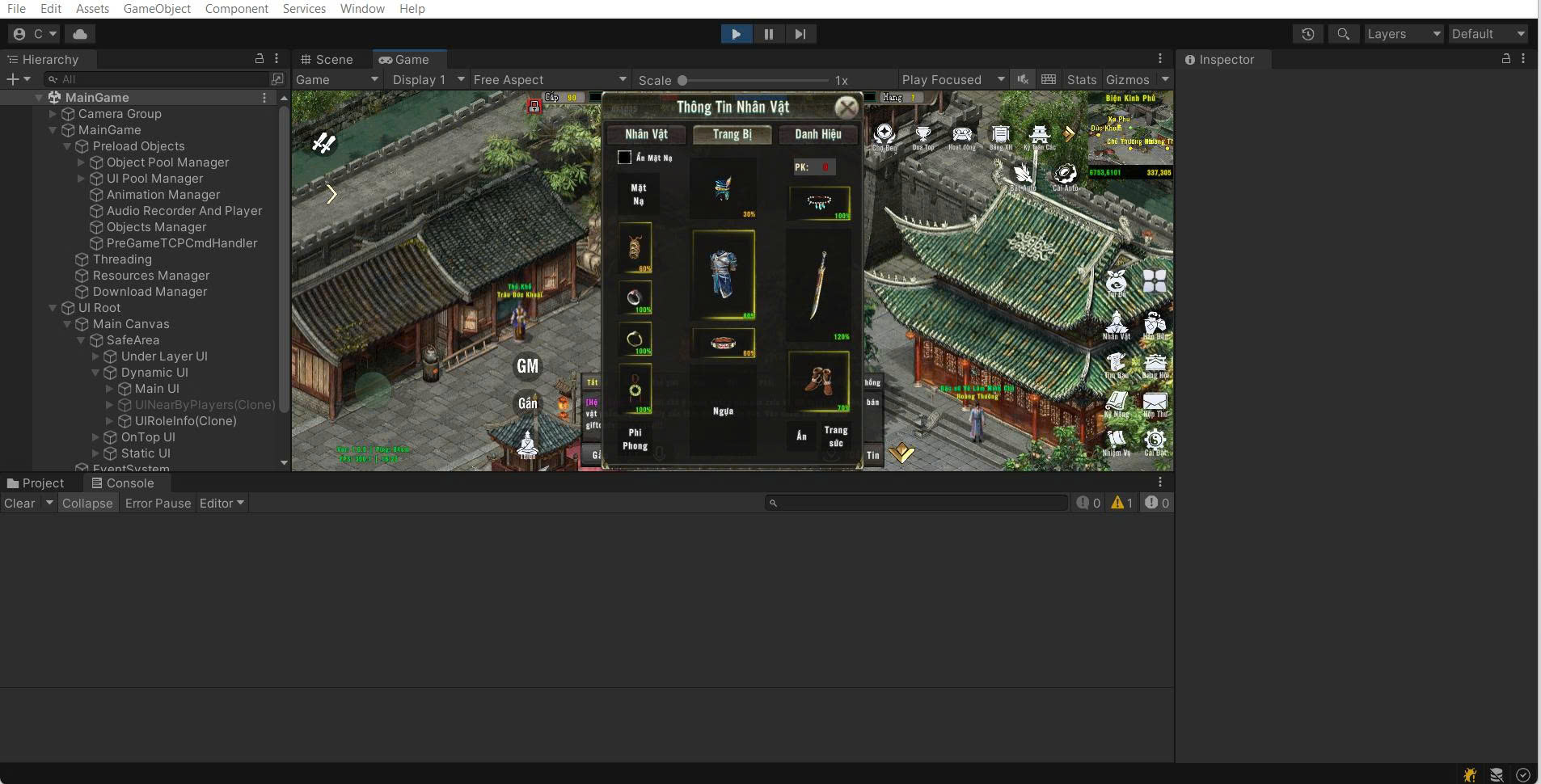The width and height of the screenshot is (1541, 784).
Task: Open the Free Aspect dropdown
Action: (x=550, y=79)
